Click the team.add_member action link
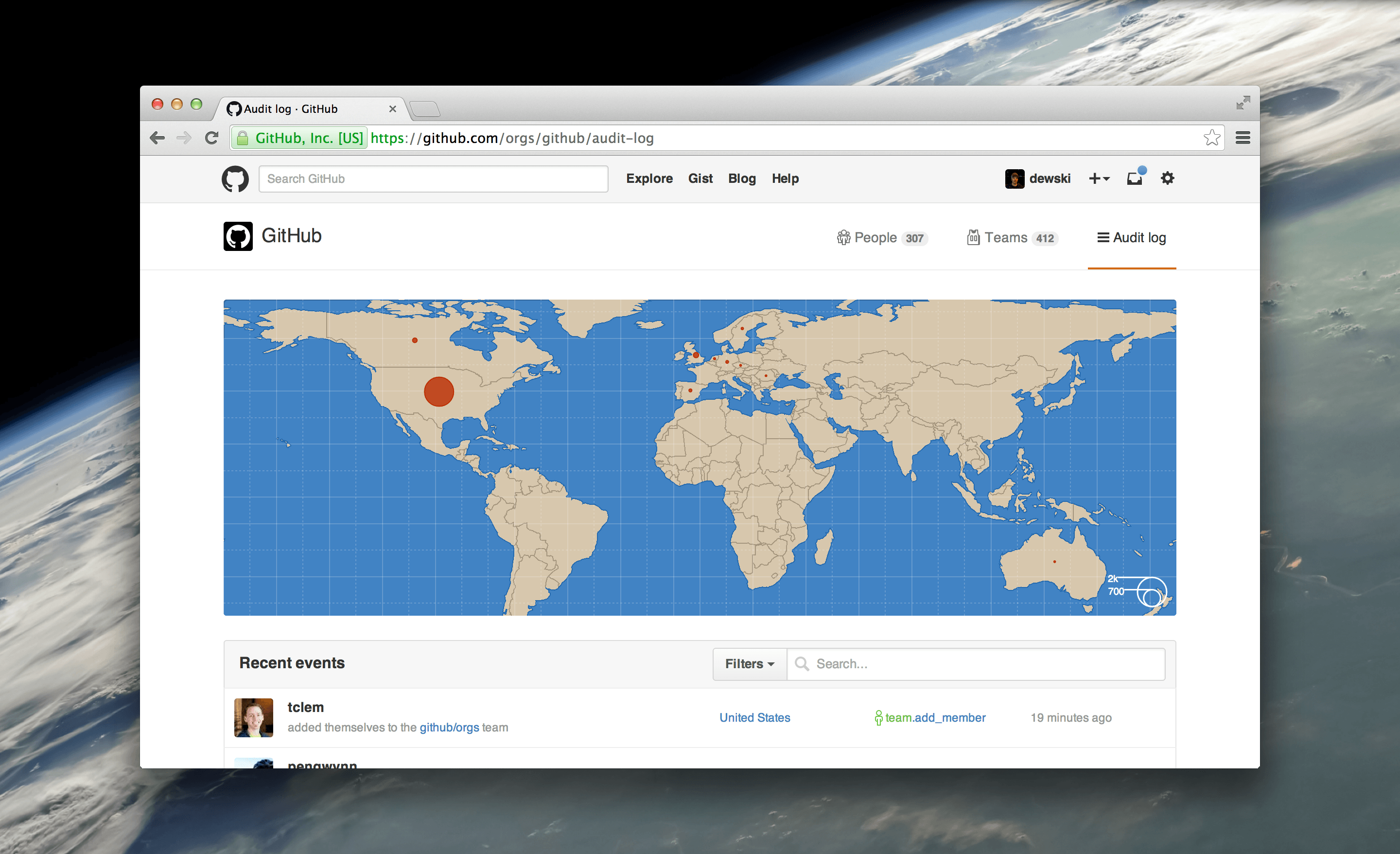 coord(935,717)
